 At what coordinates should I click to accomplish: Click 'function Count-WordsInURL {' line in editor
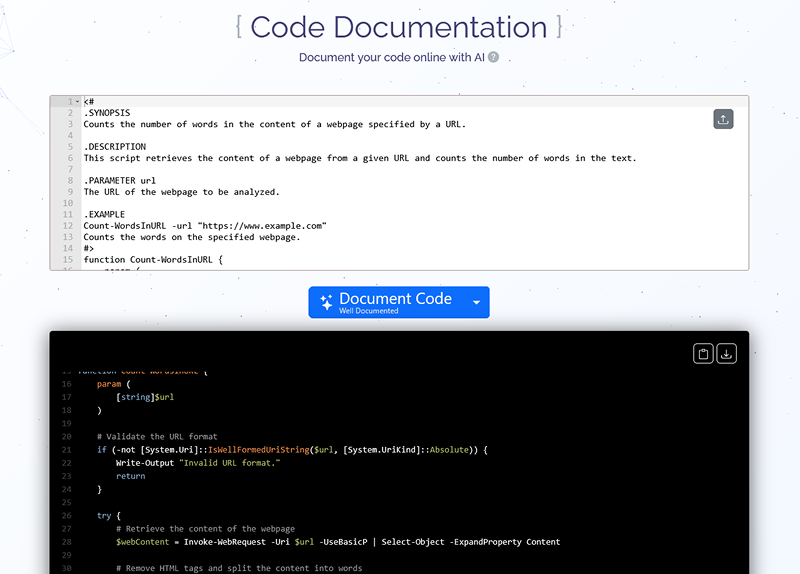click(153, 260)
